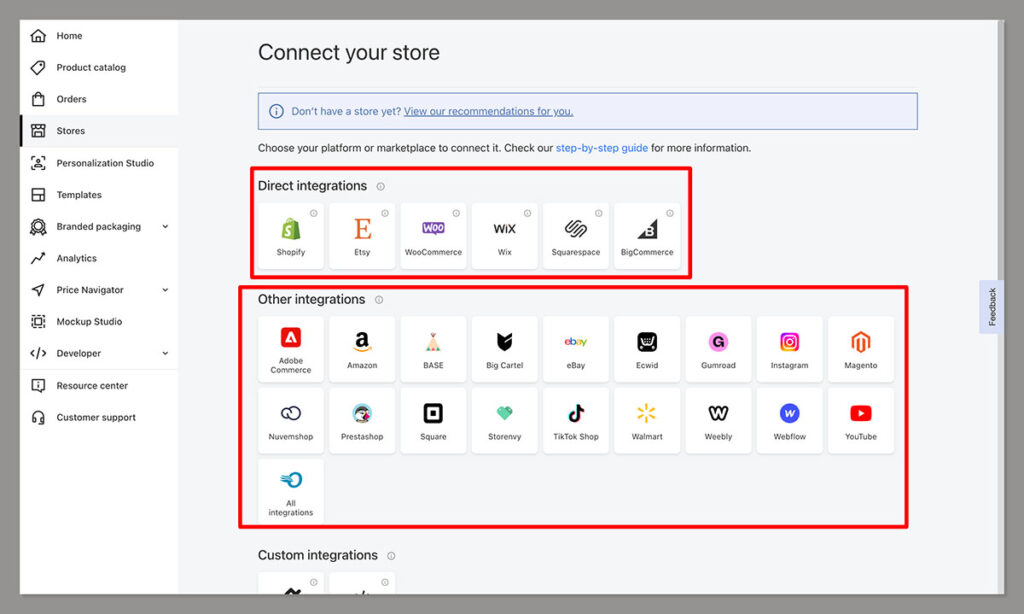Select the Weebly integration
The image size is (1024, 614).
pos(718,421)
